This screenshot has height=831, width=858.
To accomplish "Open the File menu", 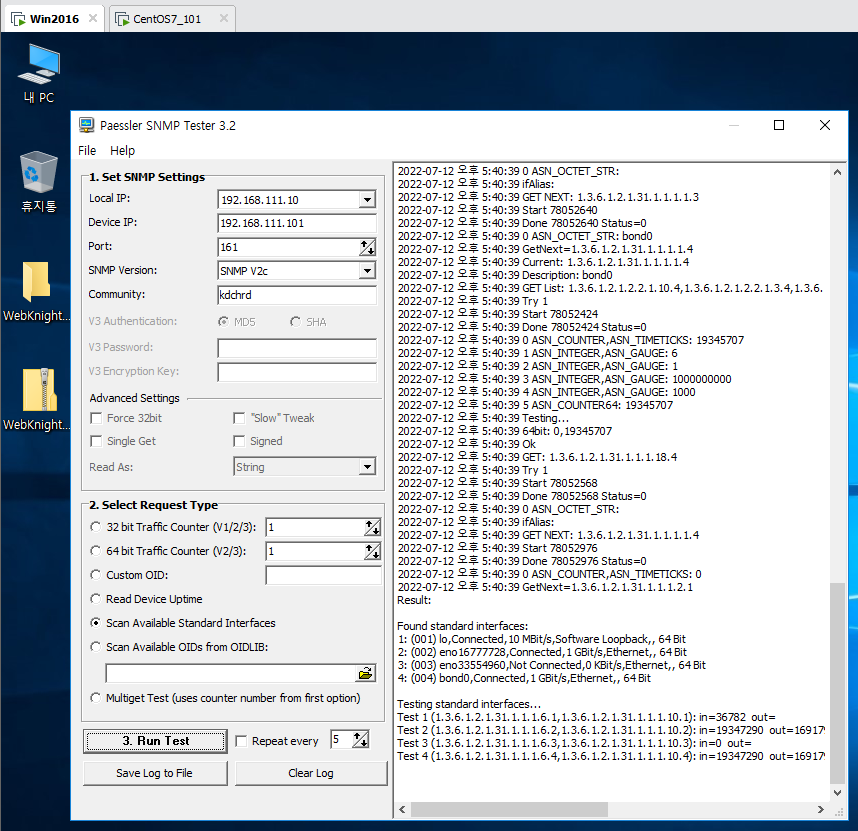I will (x=87, y=150).
